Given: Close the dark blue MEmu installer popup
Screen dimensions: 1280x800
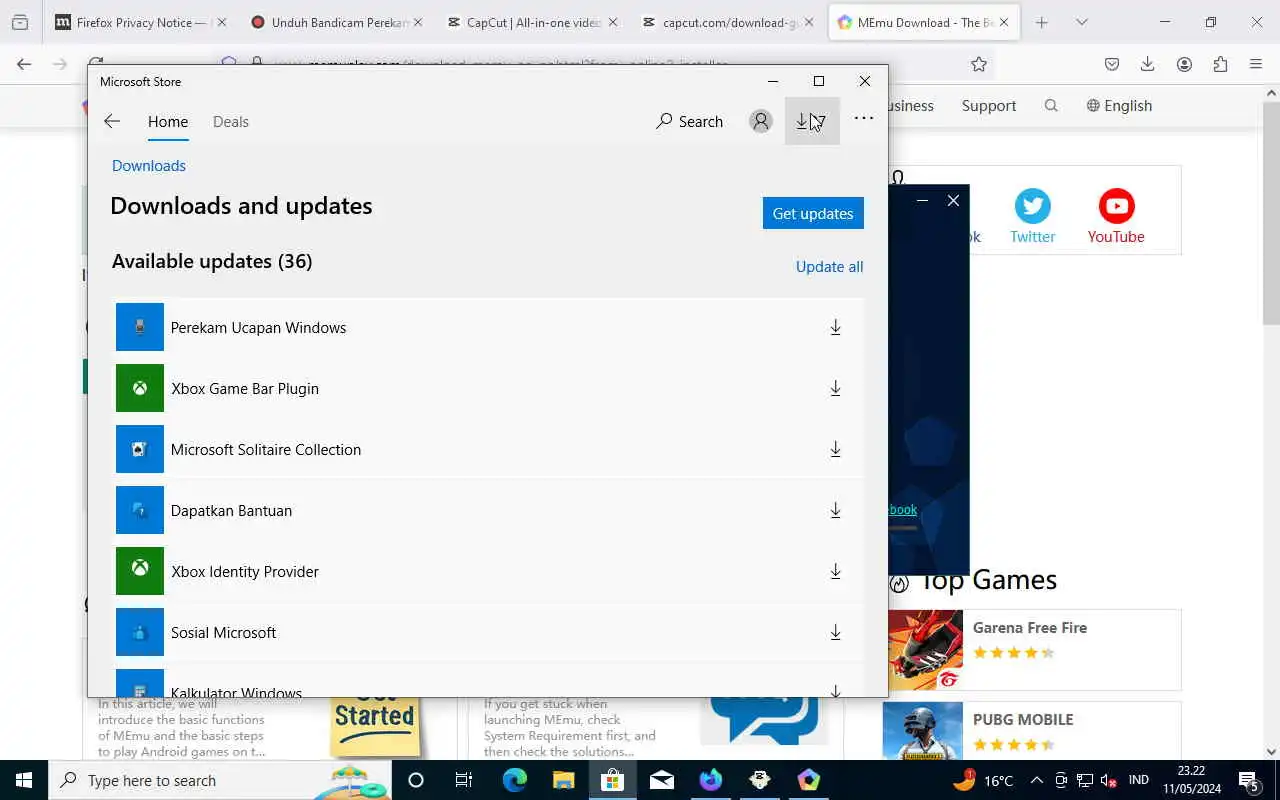Looking at the screenshot, I should tap(953, 200).
